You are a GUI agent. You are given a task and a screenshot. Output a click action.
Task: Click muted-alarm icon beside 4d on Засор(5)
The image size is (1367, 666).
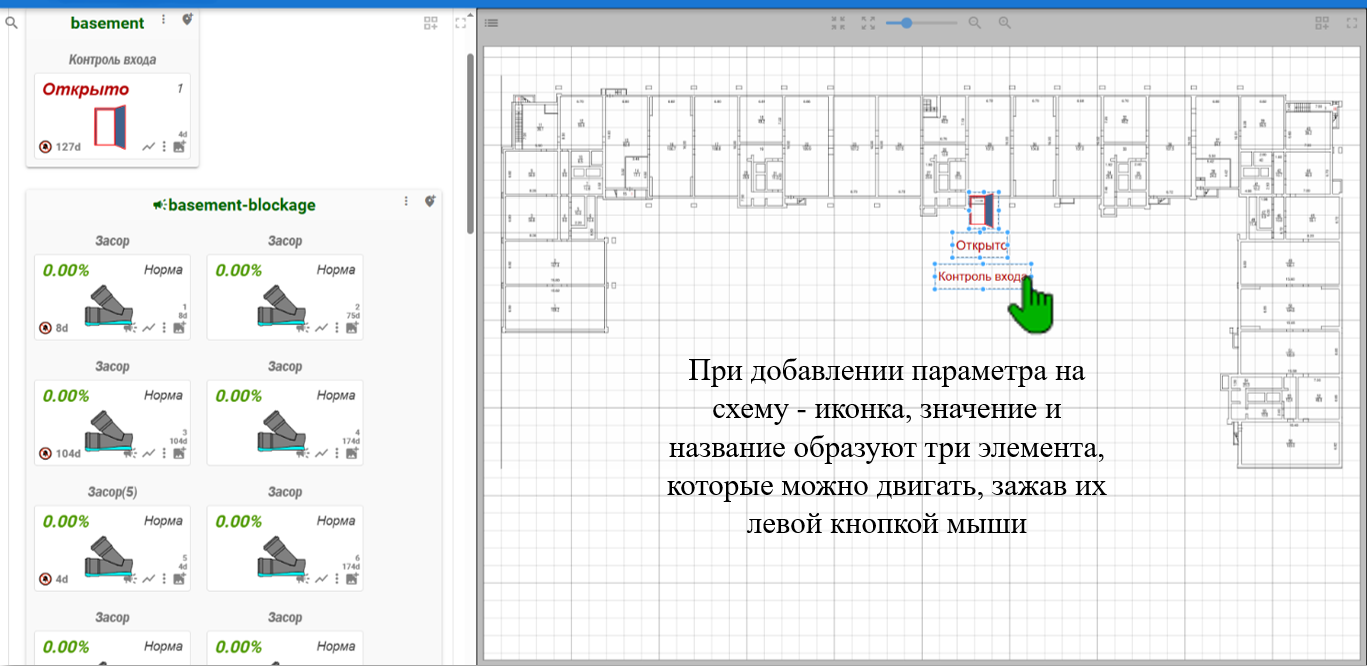click(x=46, y=579)
